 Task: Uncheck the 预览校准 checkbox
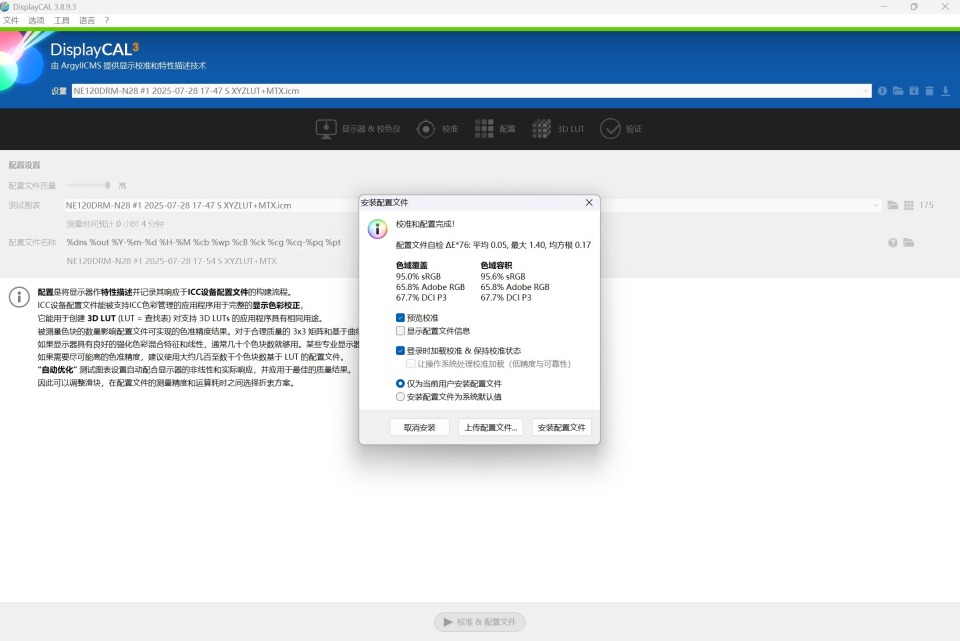click(401, 317)
